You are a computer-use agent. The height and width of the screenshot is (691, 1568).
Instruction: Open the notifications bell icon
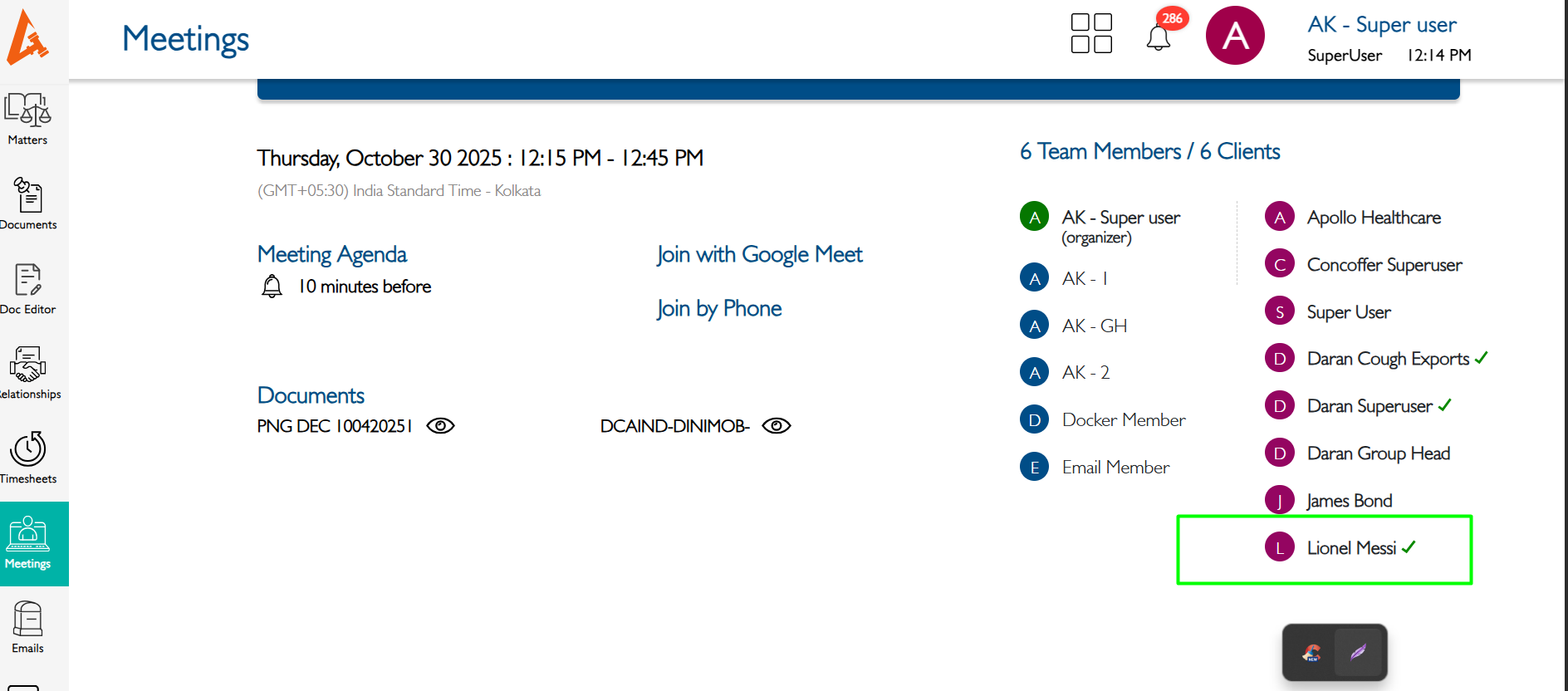click(x=1158, y=37)
